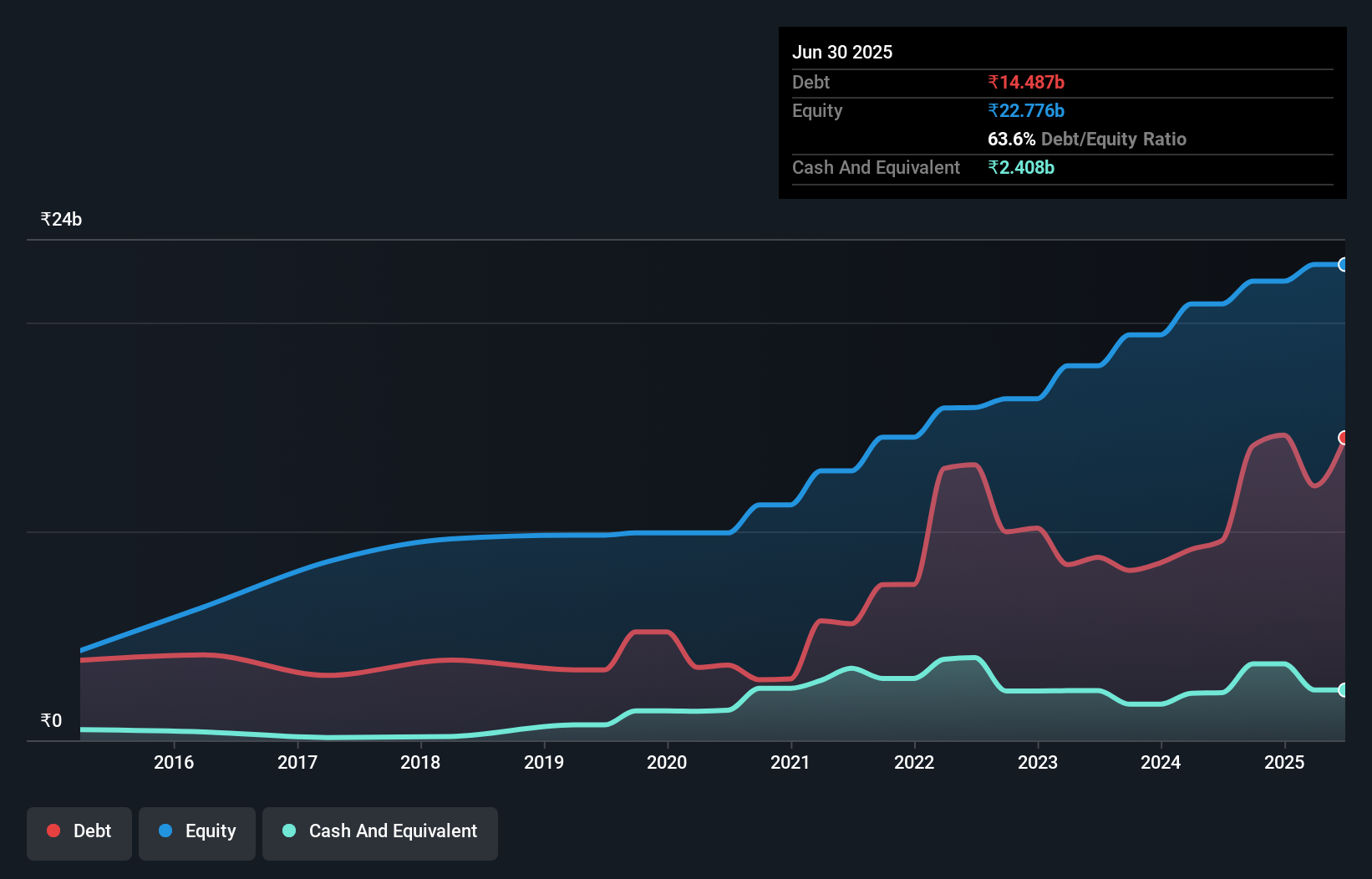Select the teal Cash endpoint marker on the chart
Image resolution: width=1372 pixels, height=879 pixels.
(x=1344, y=690)
